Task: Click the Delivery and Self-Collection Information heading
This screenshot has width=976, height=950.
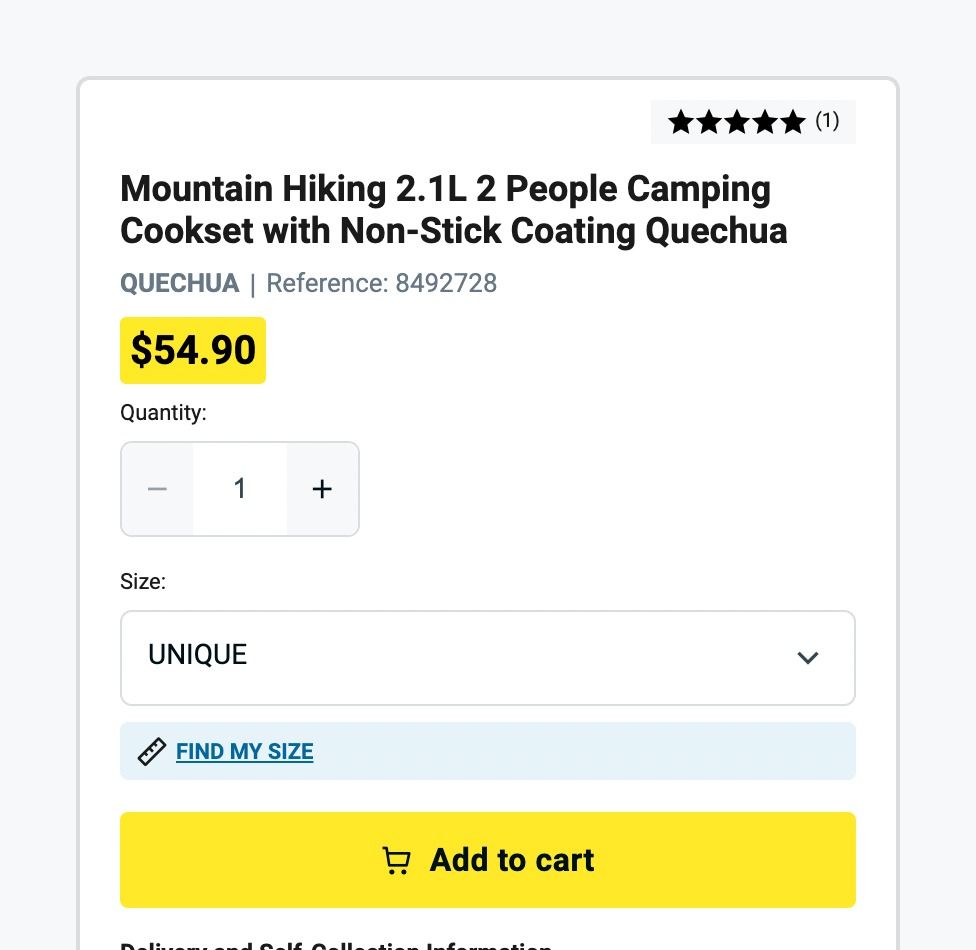Action: click(x=336, y=945)
